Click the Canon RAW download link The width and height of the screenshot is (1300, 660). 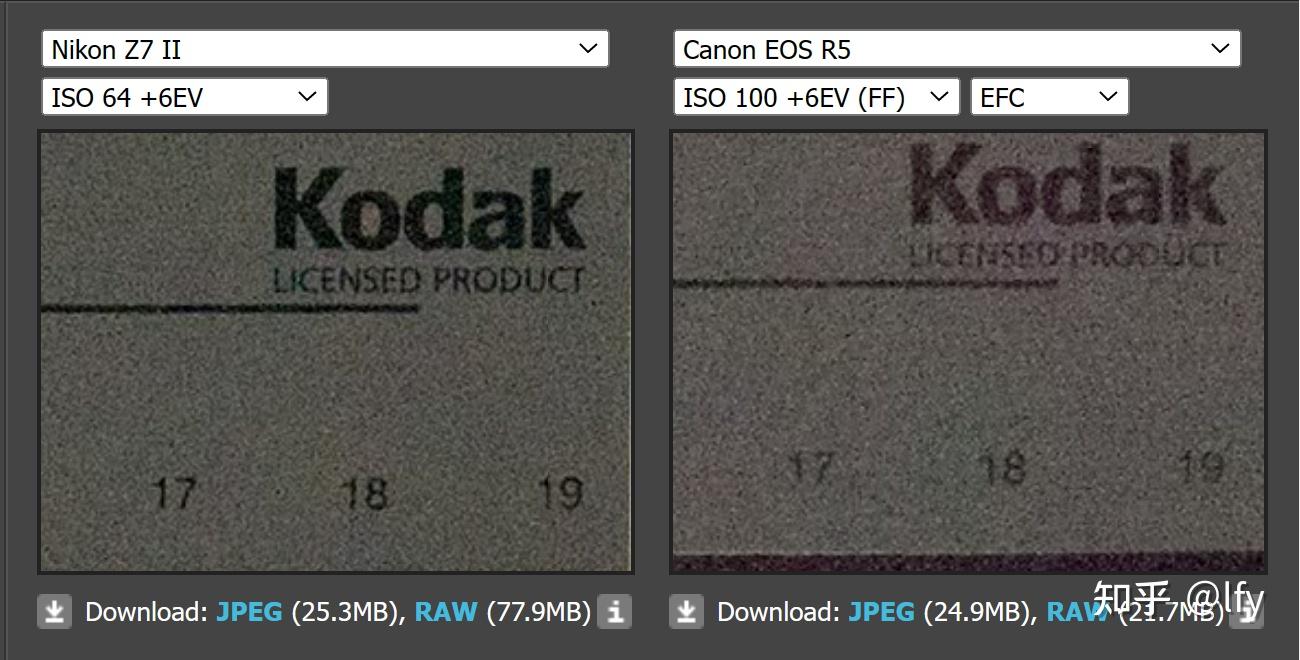point(1075,612)
